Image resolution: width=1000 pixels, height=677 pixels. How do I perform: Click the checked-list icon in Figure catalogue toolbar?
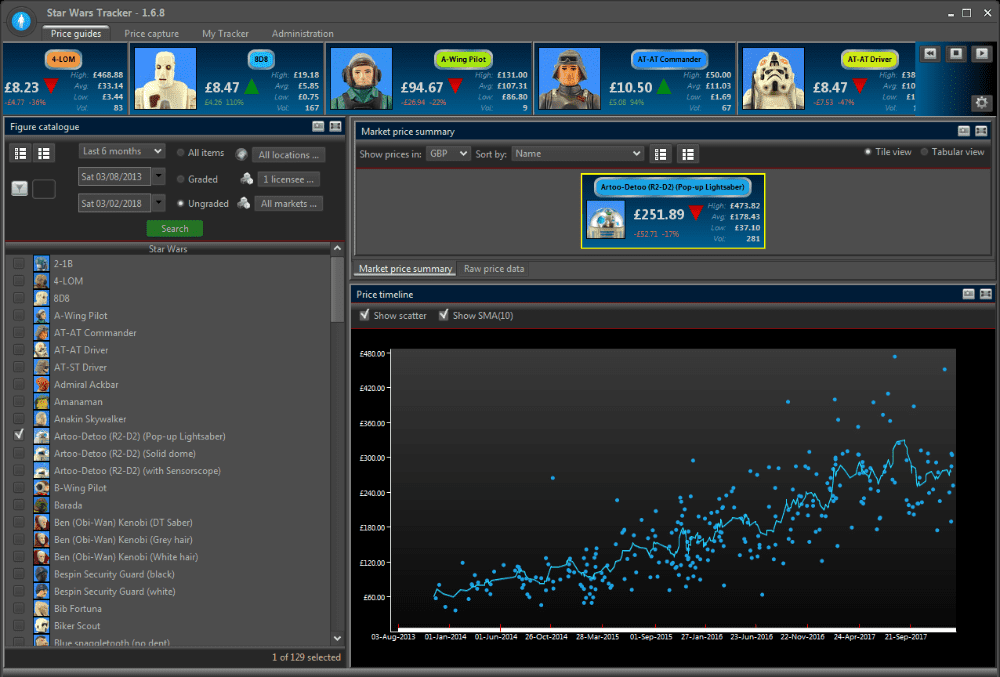coord(20,153)
